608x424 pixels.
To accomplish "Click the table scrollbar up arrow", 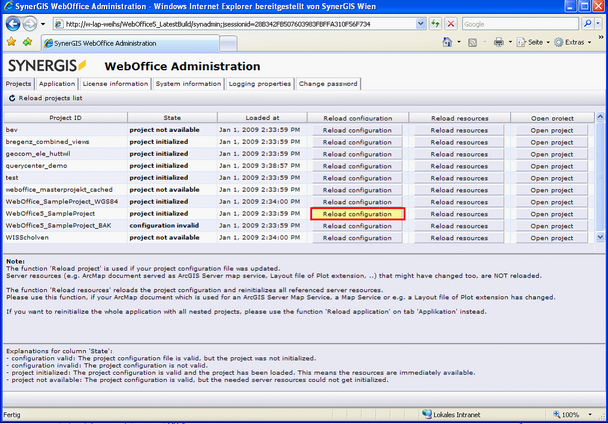I will pyautogui.click(x=600, y=117).
